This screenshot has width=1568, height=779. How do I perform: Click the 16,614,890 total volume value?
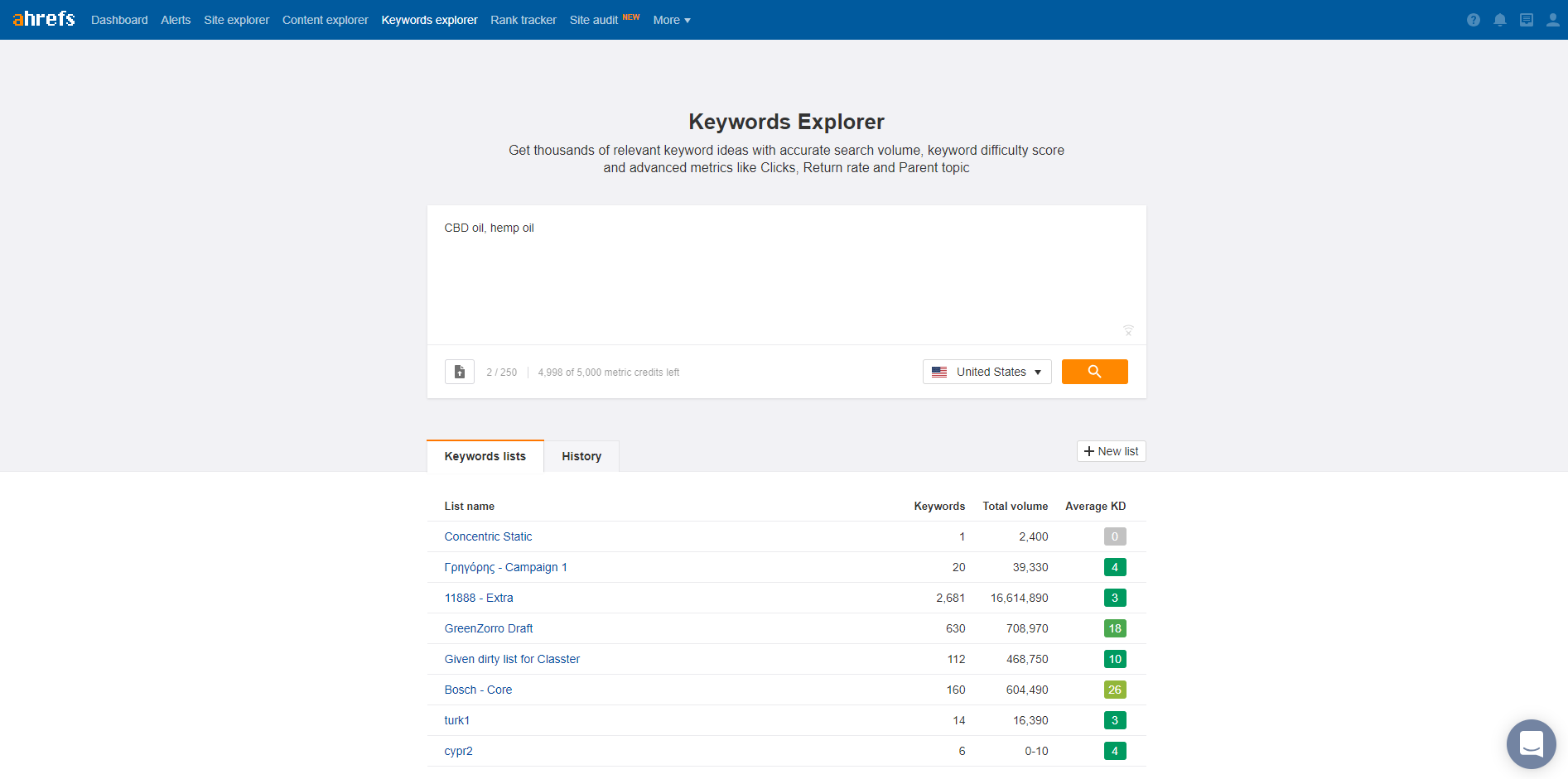[x=1020, y=598]
